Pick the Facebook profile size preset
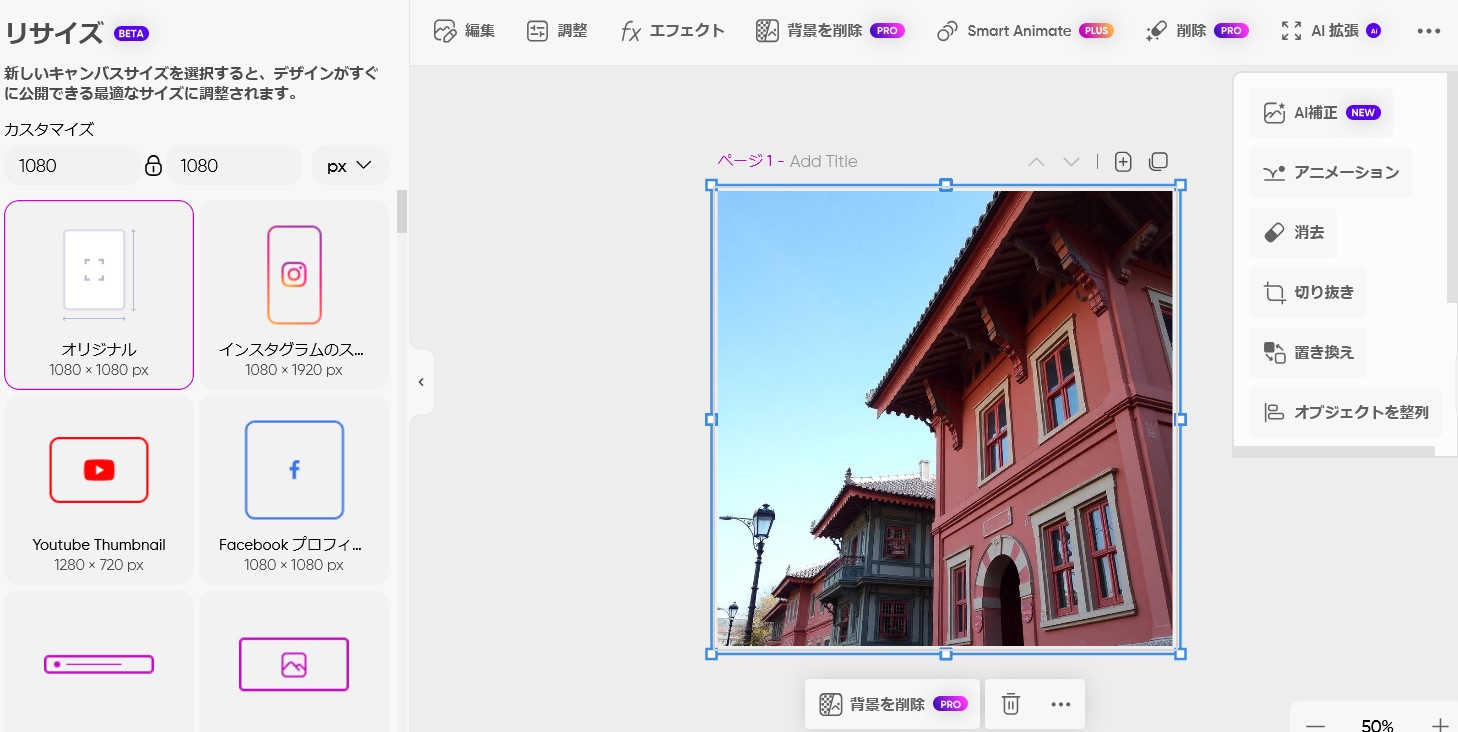The height and width of the screenshot is (732, 1458). pyautogui.click(x=294, y=490)
